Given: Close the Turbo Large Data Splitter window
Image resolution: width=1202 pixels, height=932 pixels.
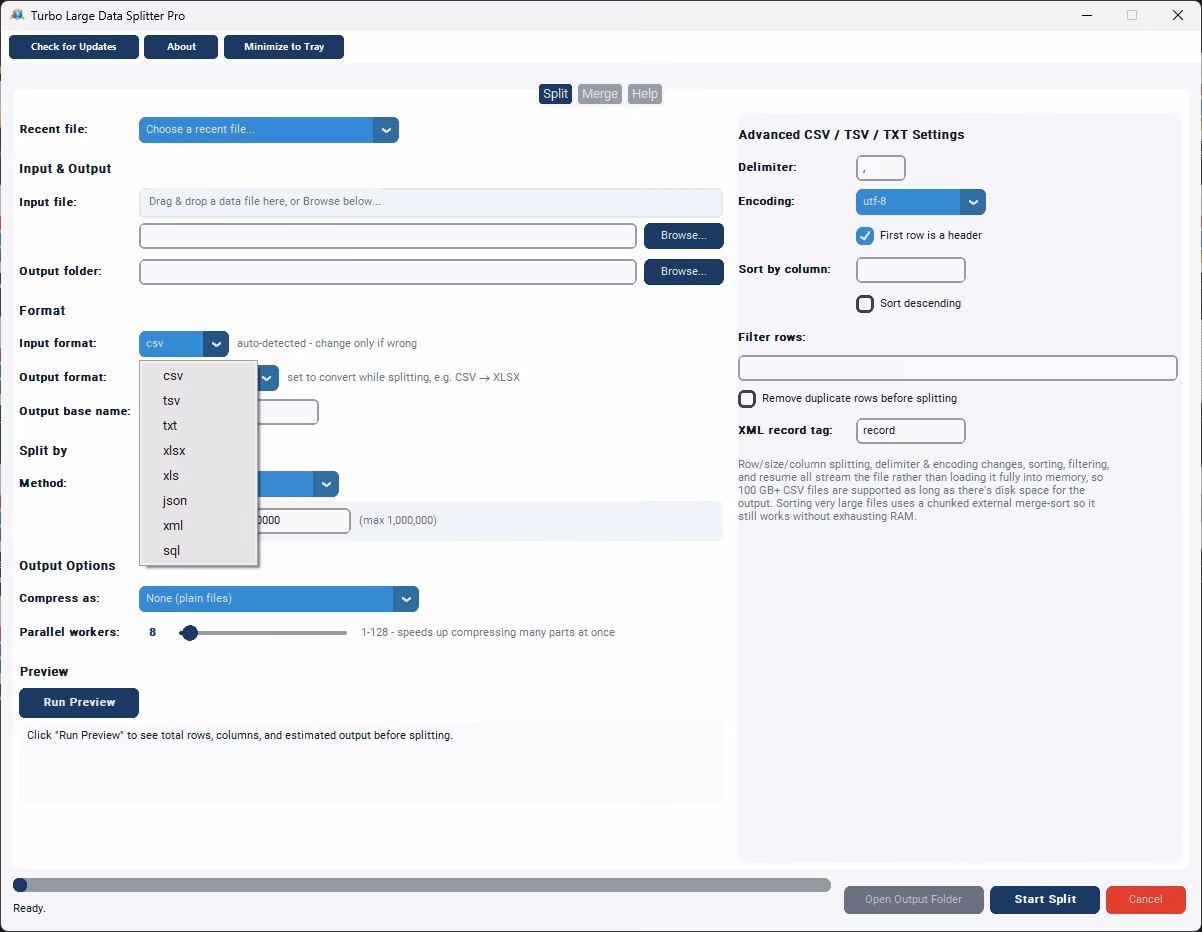Looking at the screenshot, I should tap(1178, 15).
